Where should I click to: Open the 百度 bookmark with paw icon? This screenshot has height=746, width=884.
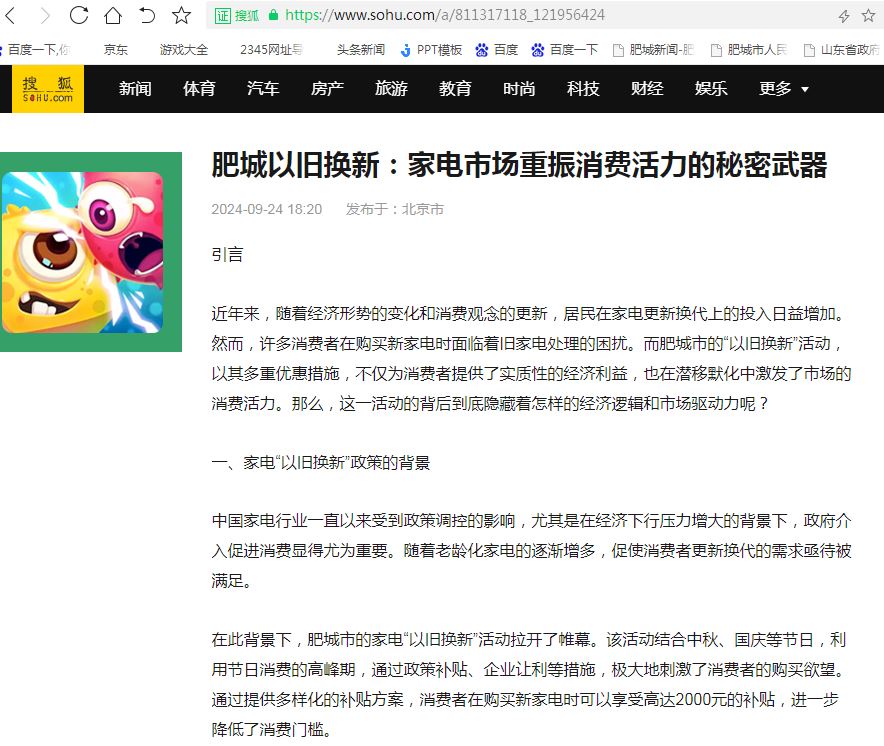click(497, 50)
